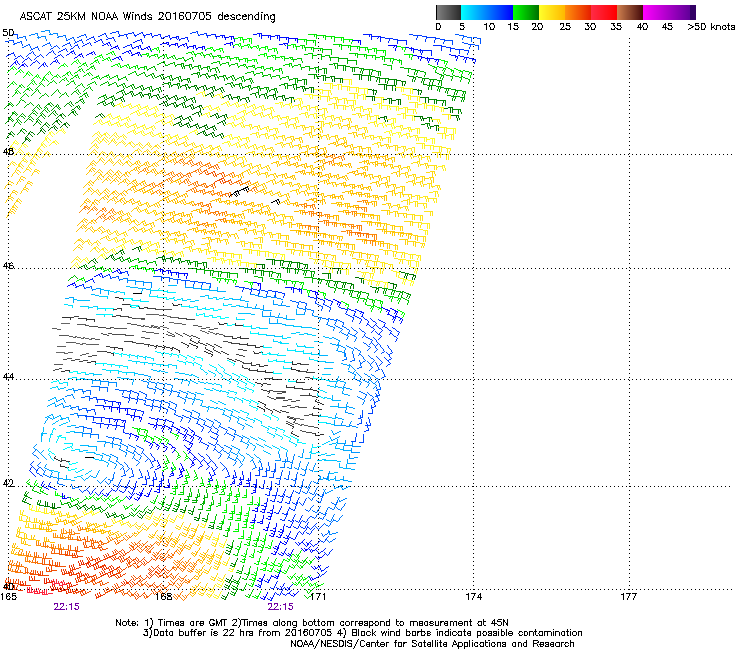
Task: Click the latitude label 42
Action: 8,483
